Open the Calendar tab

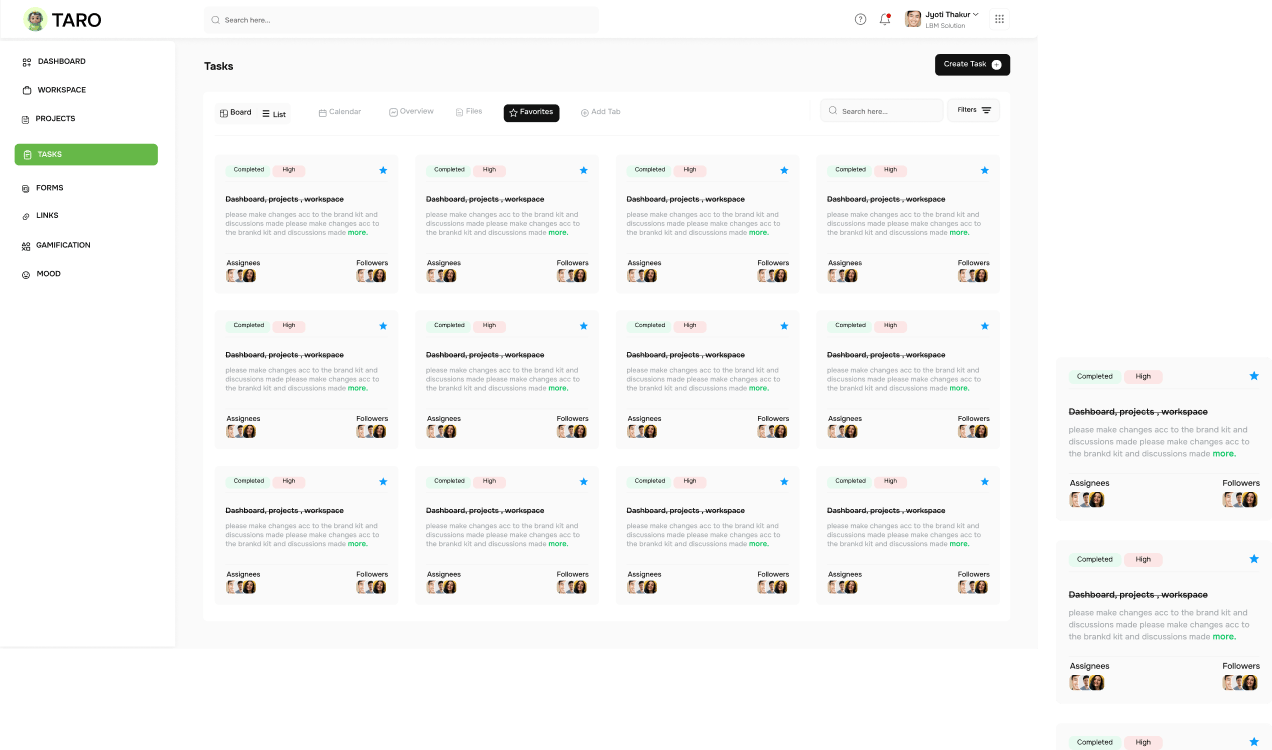[340, 112]
